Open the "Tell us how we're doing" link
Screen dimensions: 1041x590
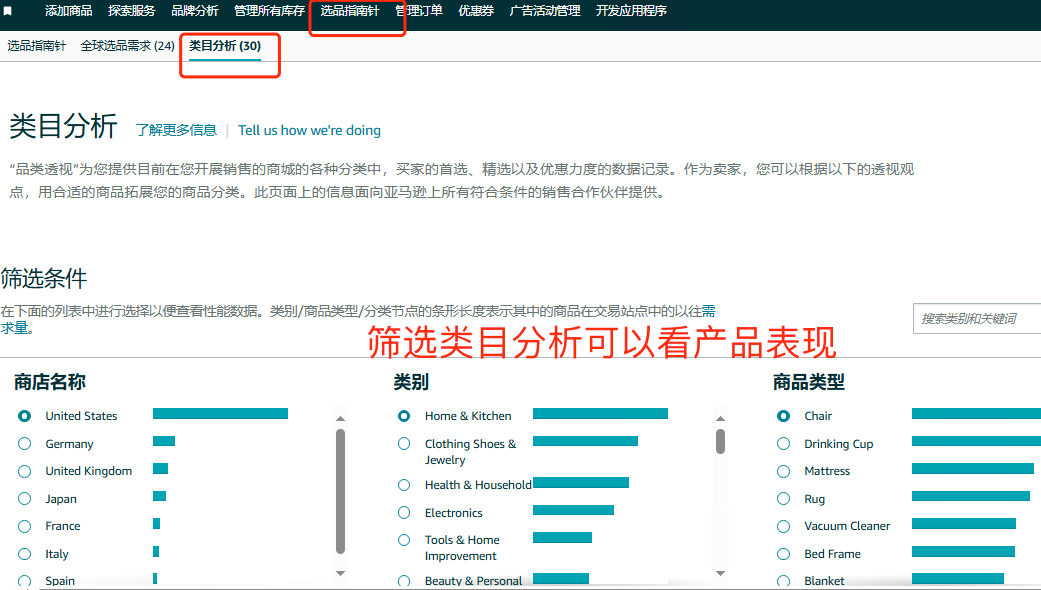point(310,130)
